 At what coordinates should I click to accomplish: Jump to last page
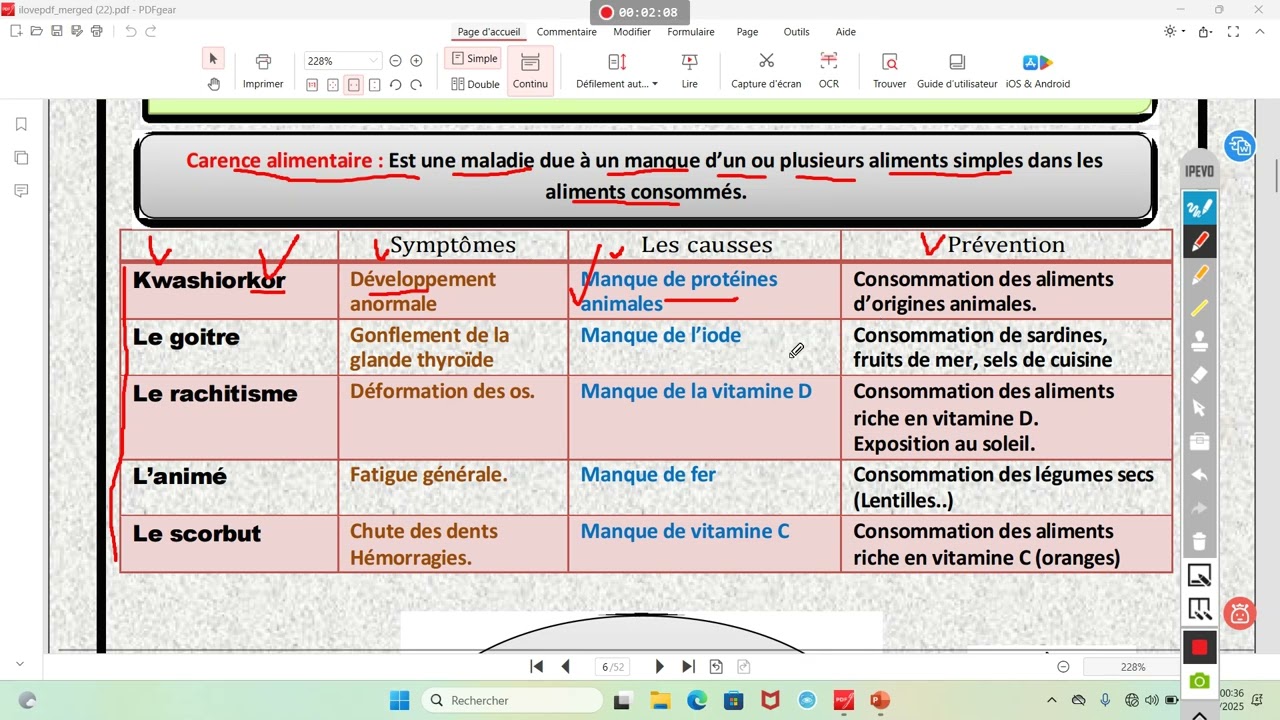[x=688, y=667]
